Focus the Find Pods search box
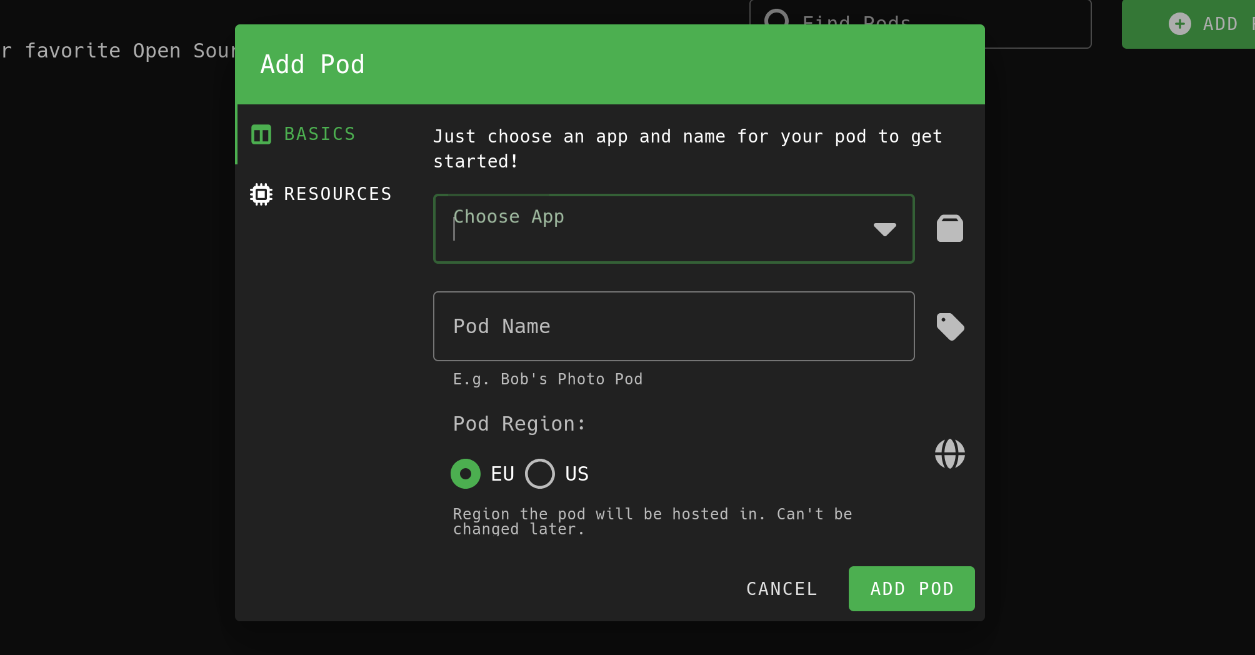The image size is (1255, 655). 930,21
